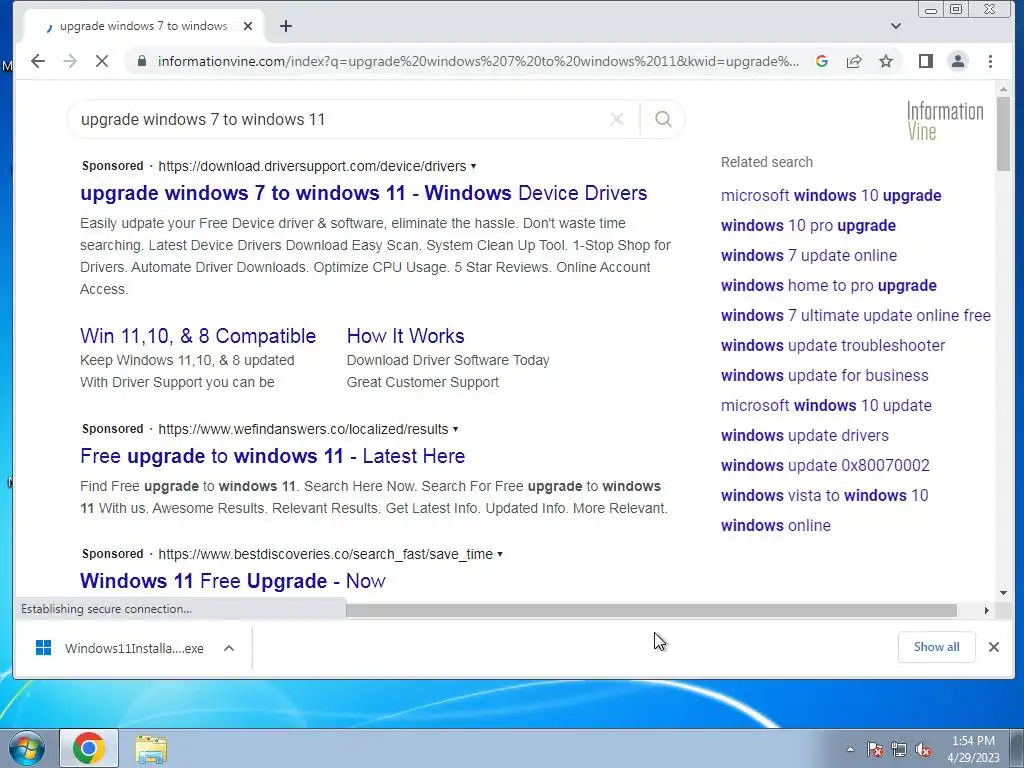Select windows 10 pro upgrade related search
The height and width of the screenshot is (768, 1024).
pyautogui.click(x=808, y=225)
